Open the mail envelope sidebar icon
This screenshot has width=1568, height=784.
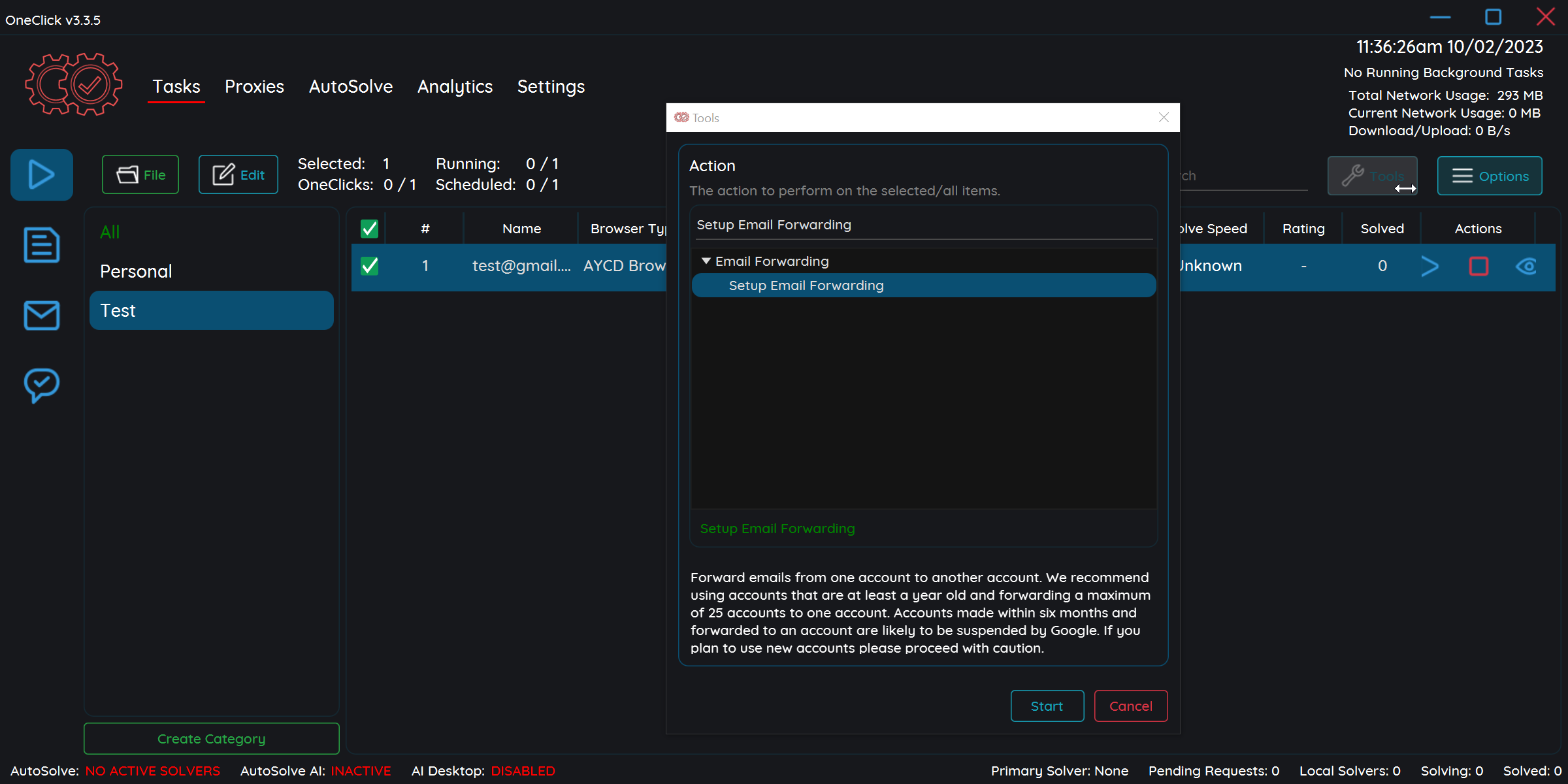[x=41, y=316]
